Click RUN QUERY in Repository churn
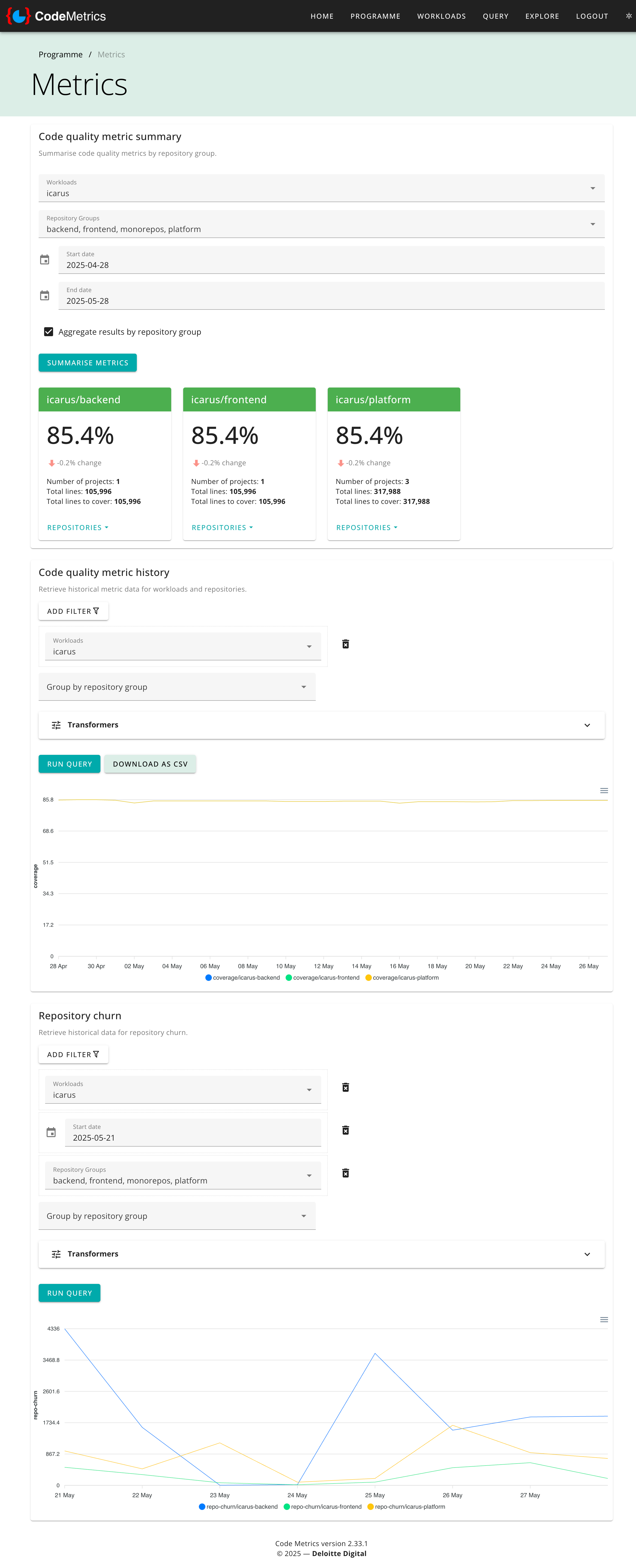 coord(69,1293)
